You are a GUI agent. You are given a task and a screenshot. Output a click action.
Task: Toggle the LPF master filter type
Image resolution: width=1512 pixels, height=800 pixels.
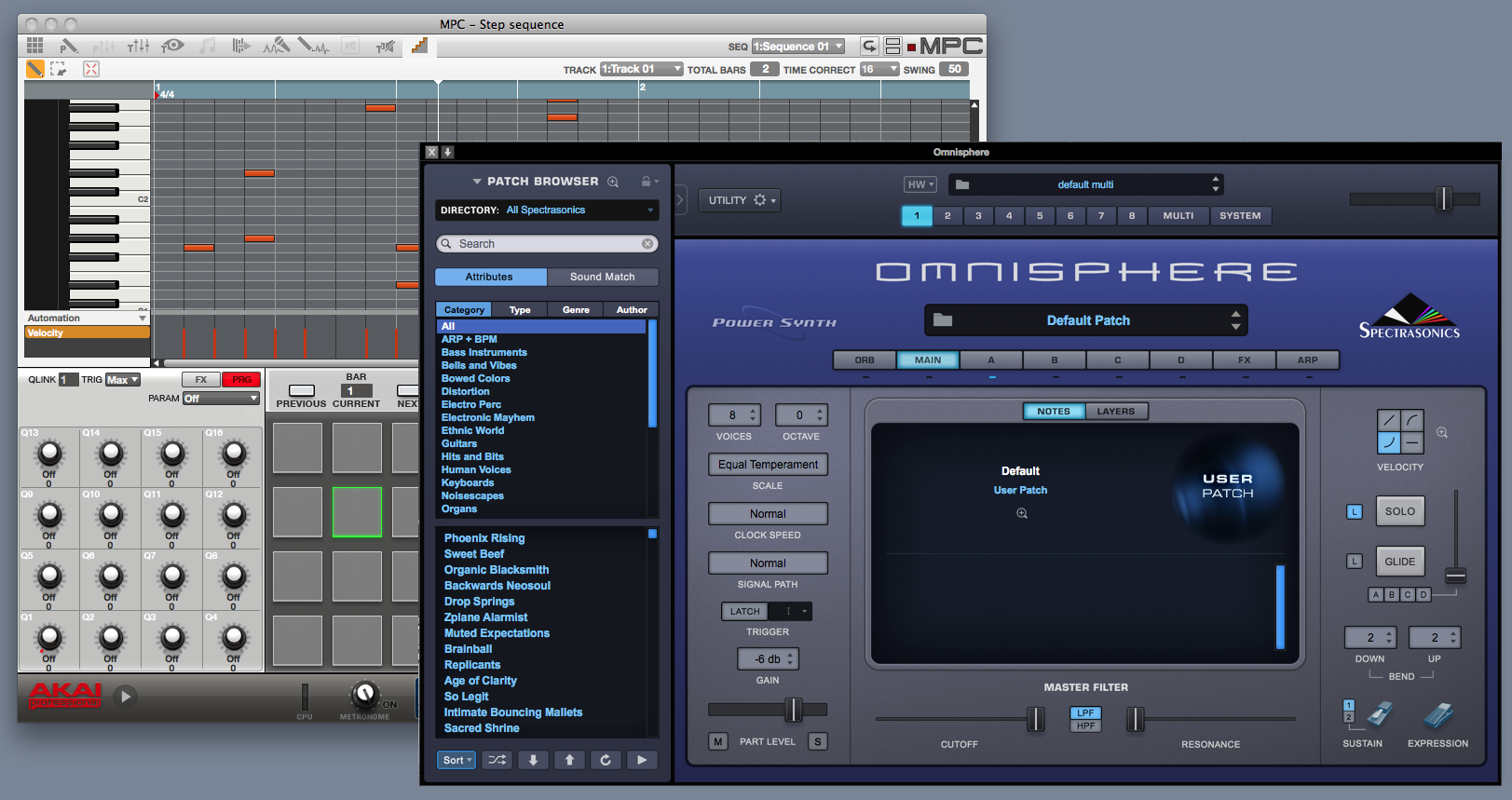[1085, 713]
